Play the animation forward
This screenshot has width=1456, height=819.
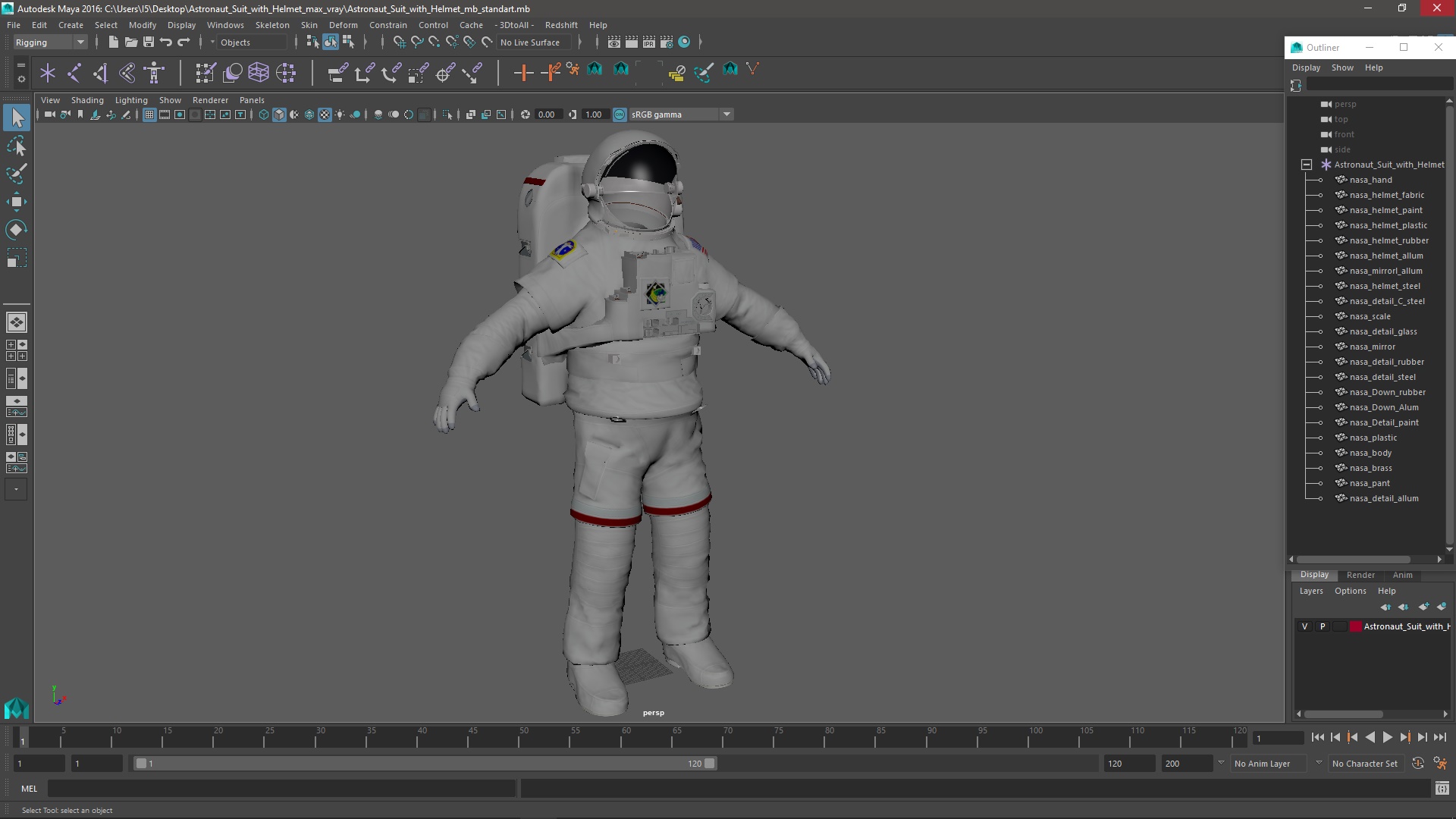pyautogui.click(x=1387, y=737)
